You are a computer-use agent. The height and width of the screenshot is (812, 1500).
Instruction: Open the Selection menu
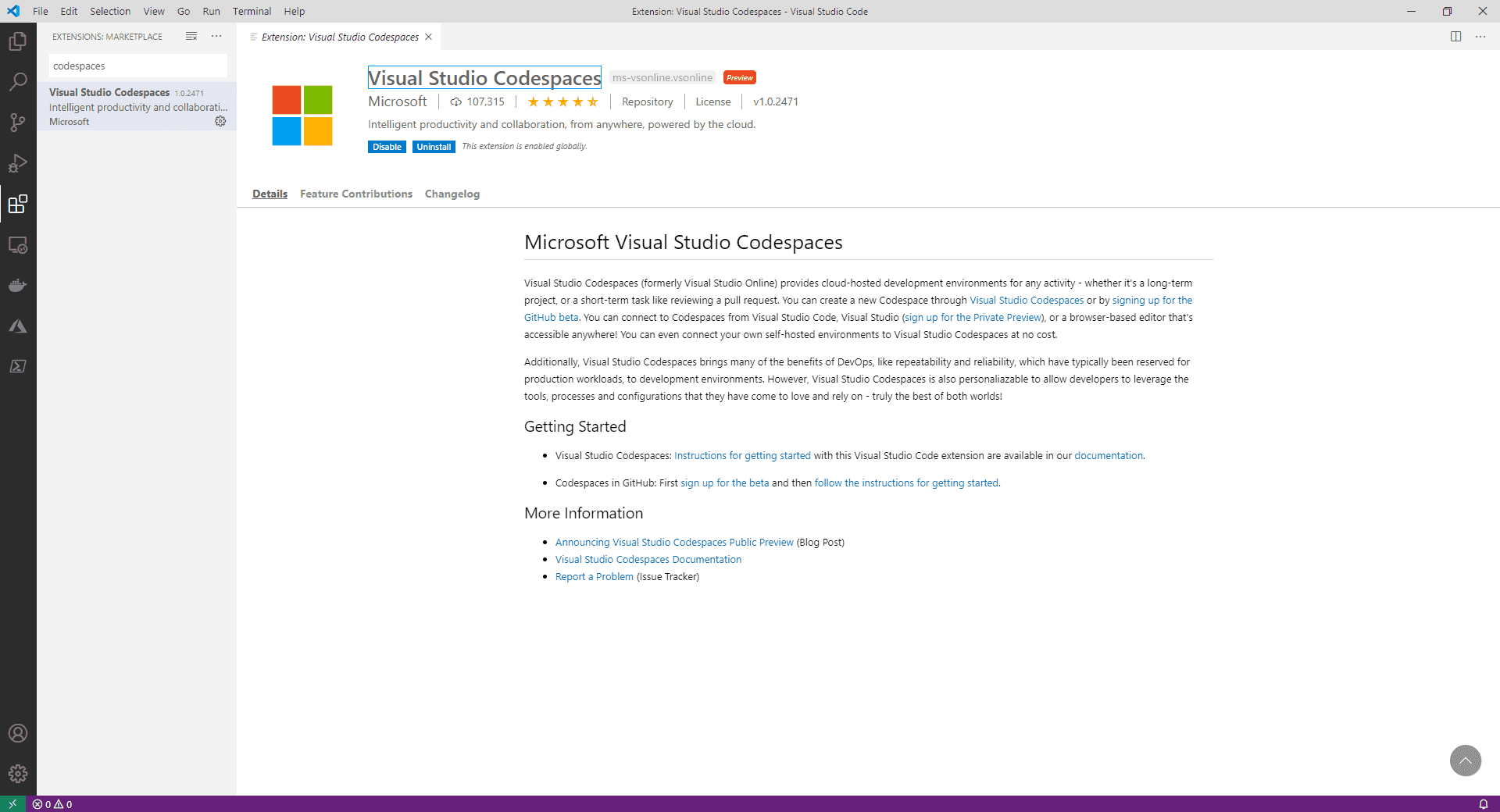(x=110, y=11)
